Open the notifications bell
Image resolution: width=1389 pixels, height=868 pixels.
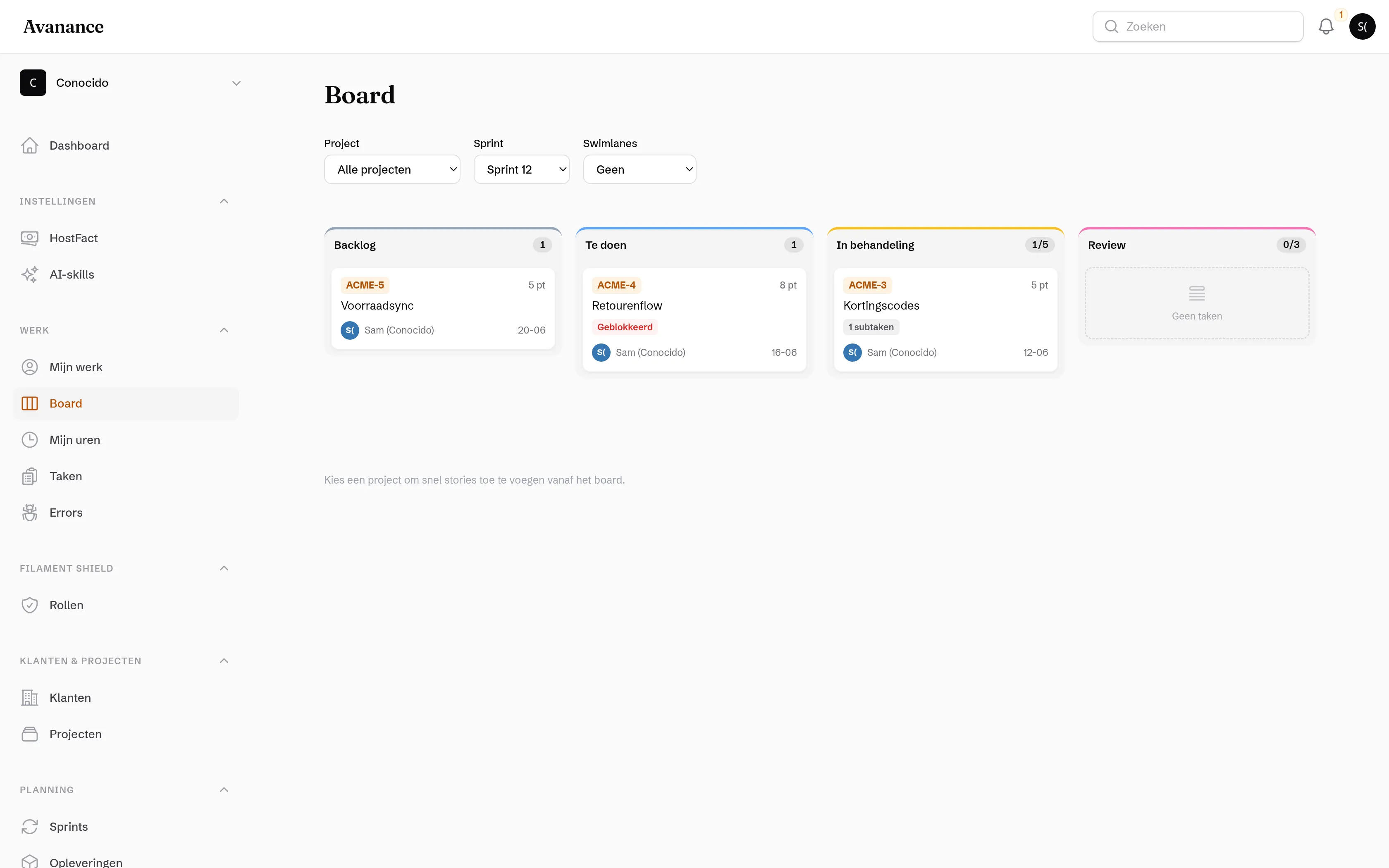1325,26
